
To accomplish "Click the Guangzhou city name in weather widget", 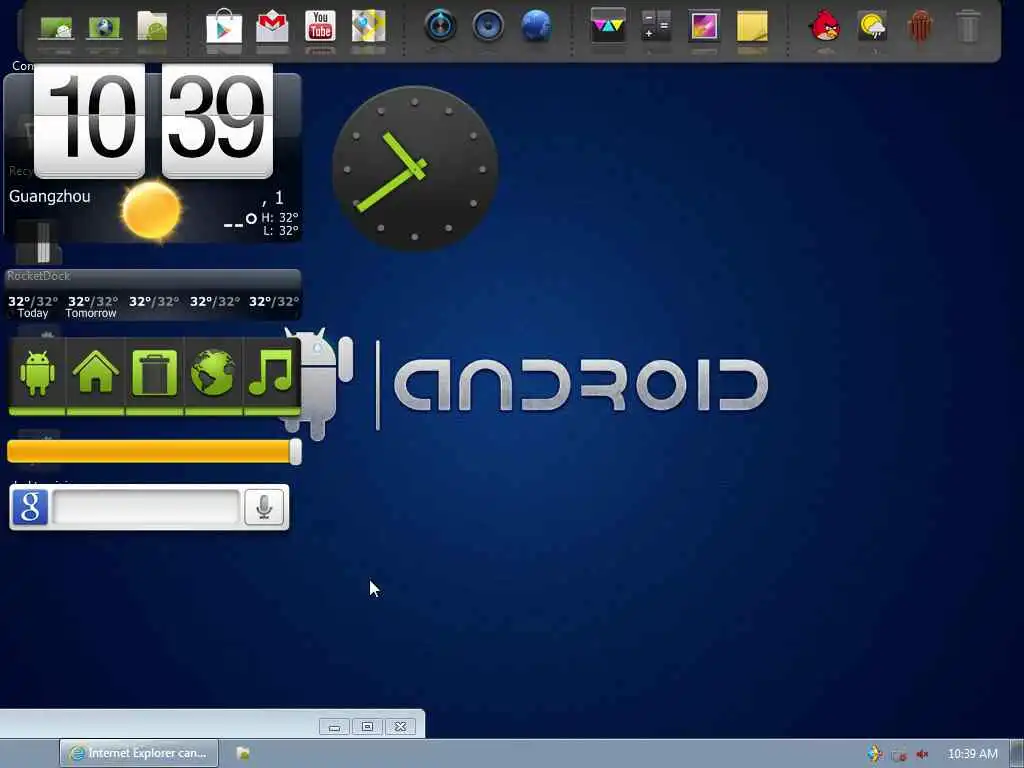I will [50, 197].
